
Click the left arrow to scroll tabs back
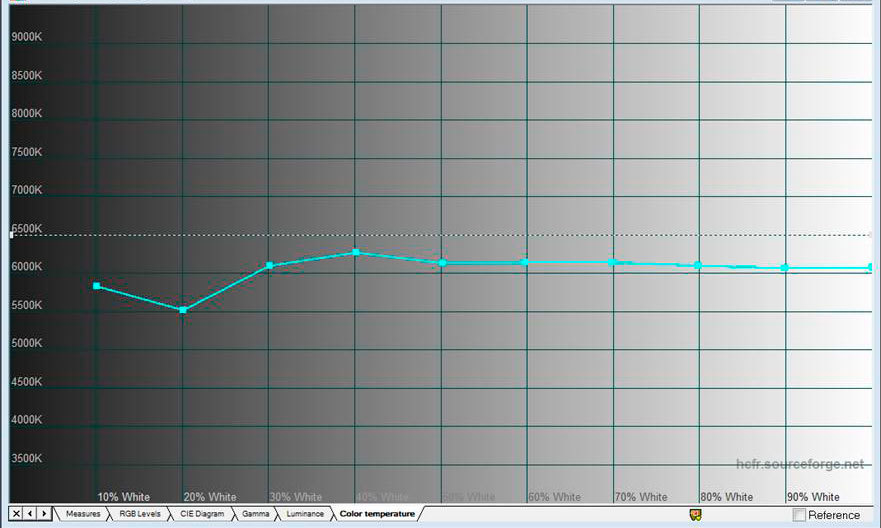pyautogui.click(x=30, y=513)
